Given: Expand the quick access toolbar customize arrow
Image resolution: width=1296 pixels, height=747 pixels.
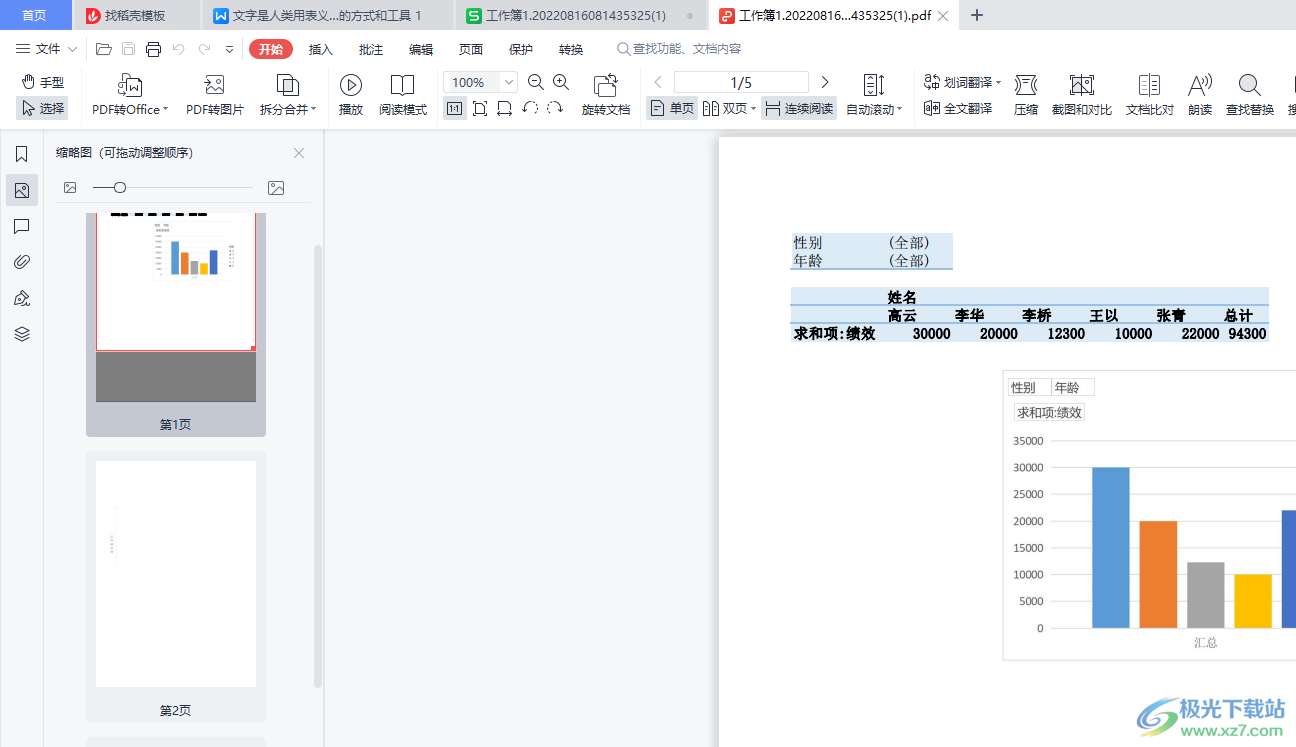Looking at the screenshot, I should 229,49.
